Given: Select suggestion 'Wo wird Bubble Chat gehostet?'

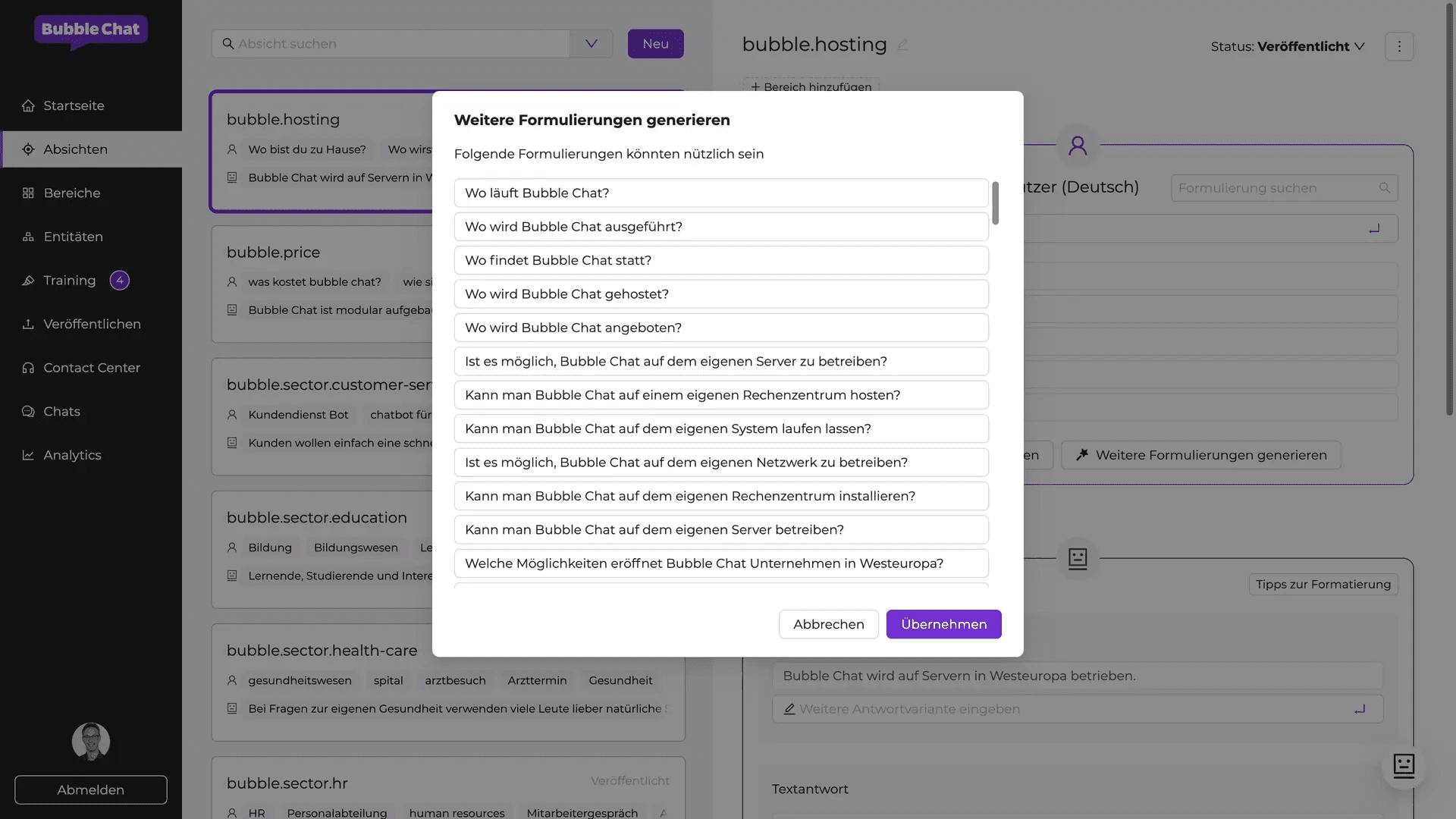Looking at the screenshot, I should 720,294.
